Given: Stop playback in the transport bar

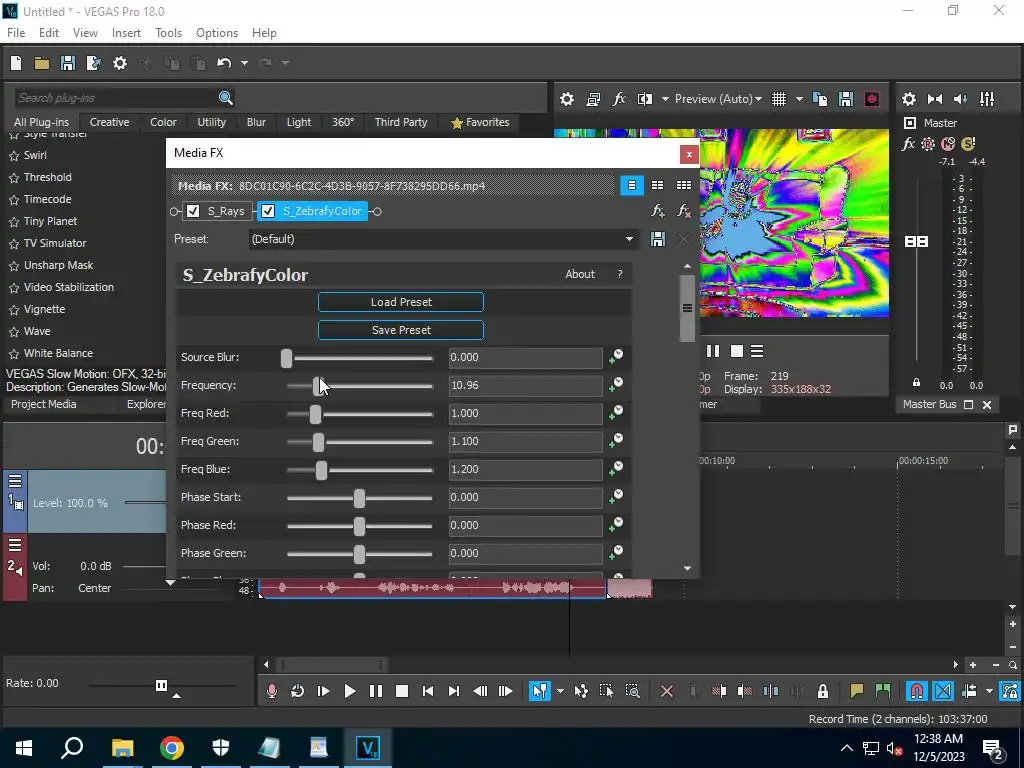Looking at the screenshot, I should pyautogui.click(x=402, y=691).
